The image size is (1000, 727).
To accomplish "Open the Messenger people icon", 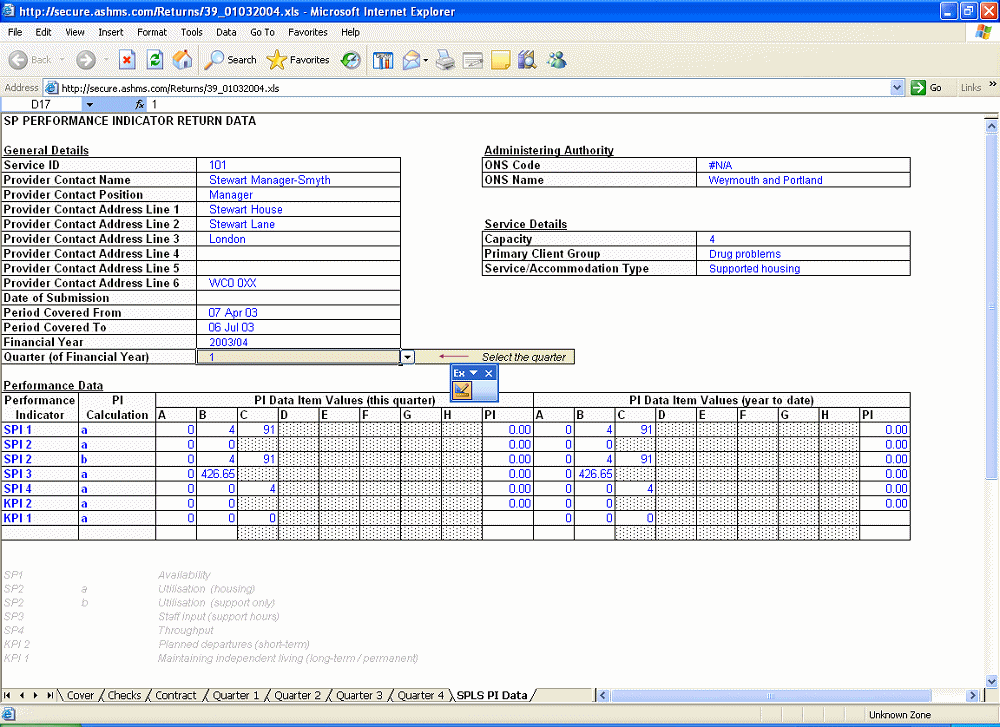I will [556, 60].
